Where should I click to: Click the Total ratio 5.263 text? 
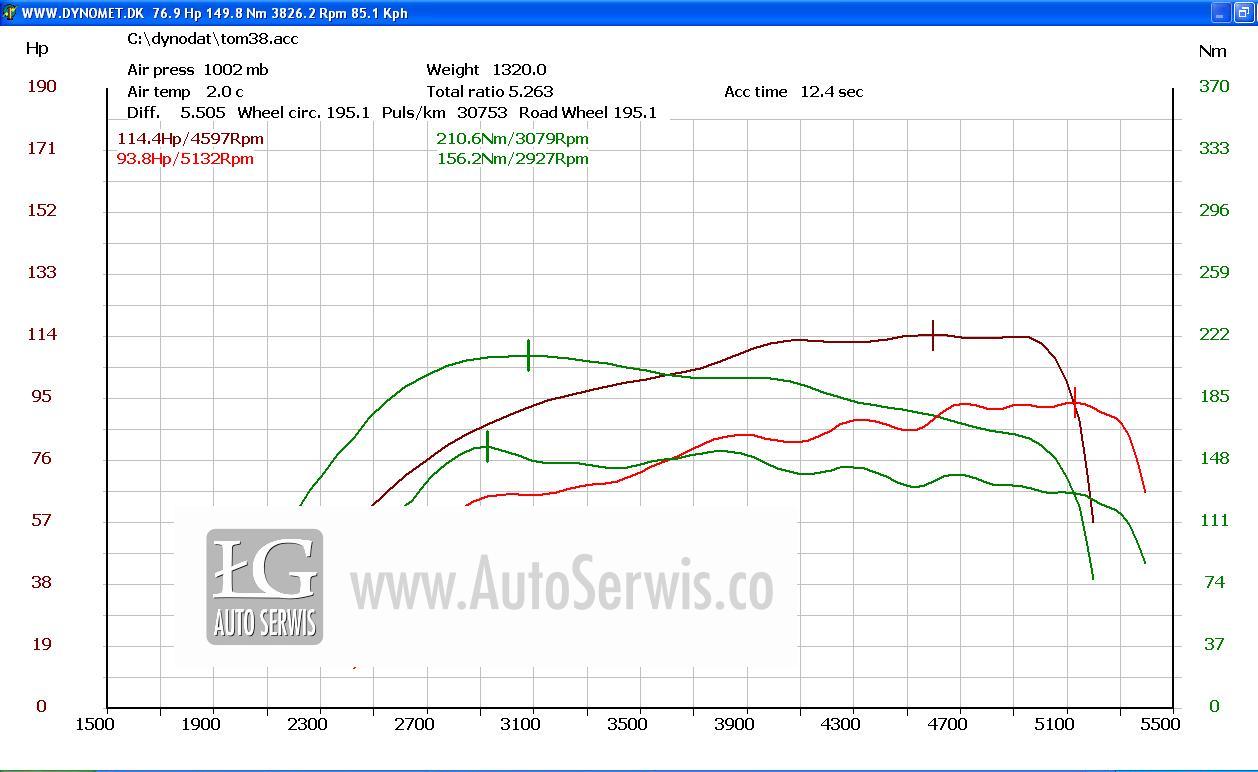tap(489, 92)
